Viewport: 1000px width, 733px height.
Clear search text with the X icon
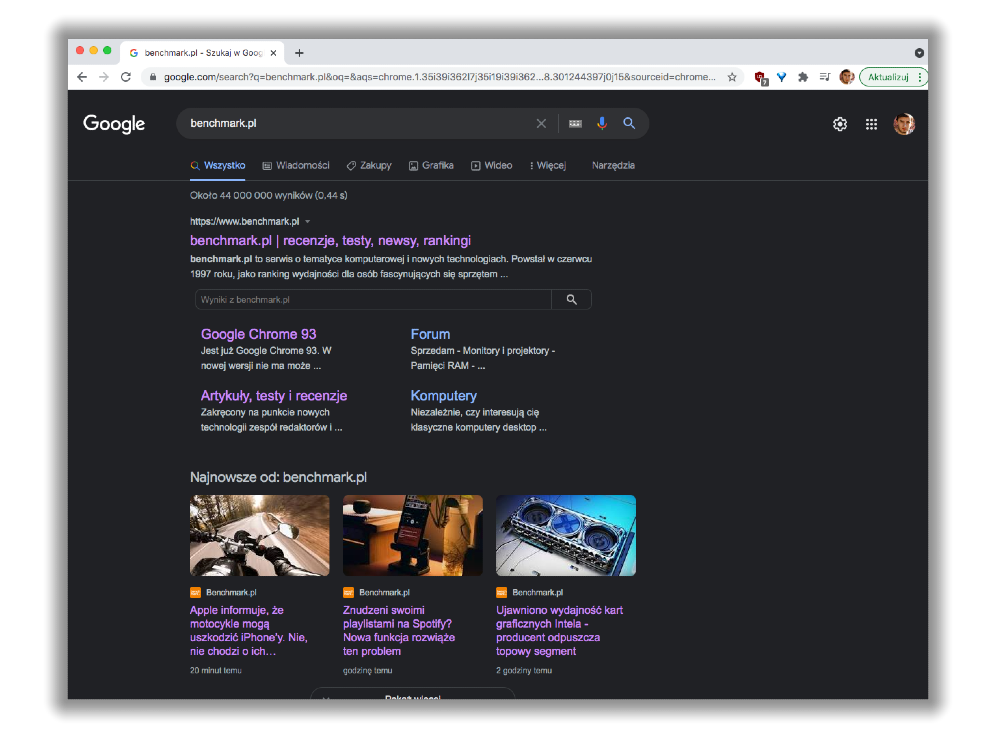(x=541, y=124)
